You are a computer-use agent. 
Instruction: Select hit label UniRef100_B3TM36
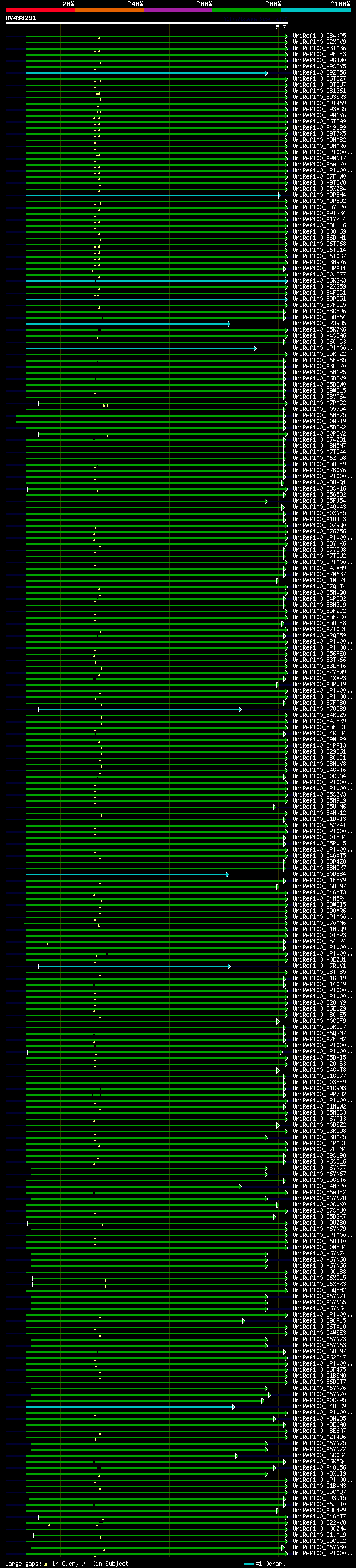point(319,48)
